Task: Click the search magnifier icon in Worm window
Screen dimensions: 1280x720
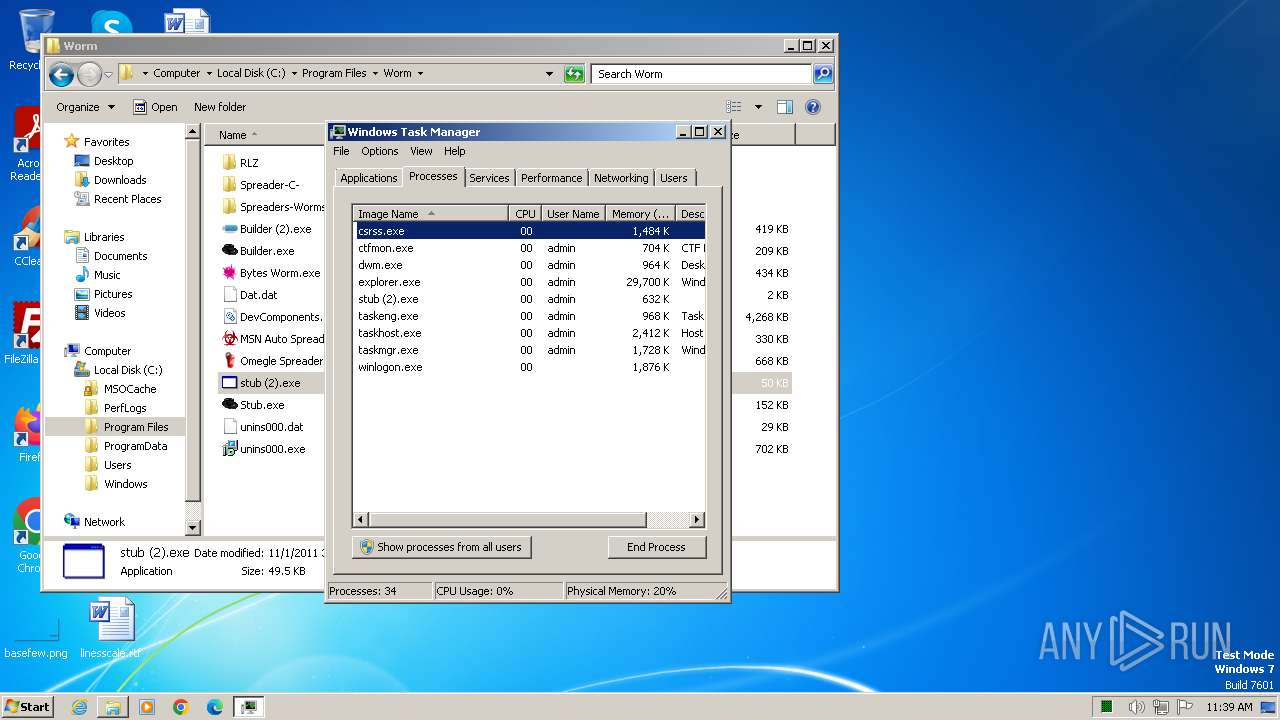Action: click(x=822, y=74)
